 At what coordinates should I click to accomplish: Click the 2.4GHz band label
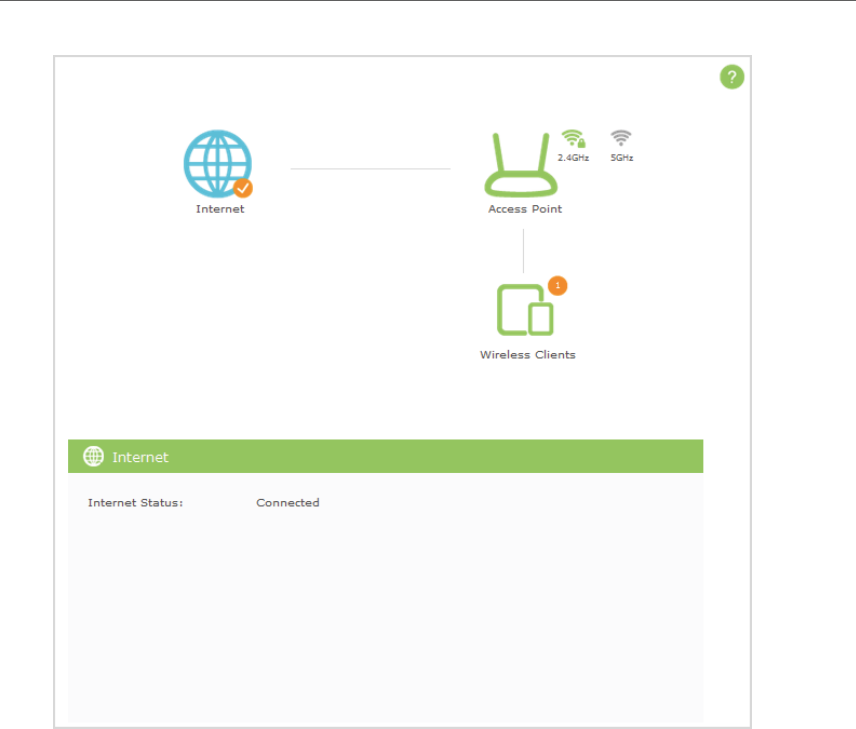point(573,158)
